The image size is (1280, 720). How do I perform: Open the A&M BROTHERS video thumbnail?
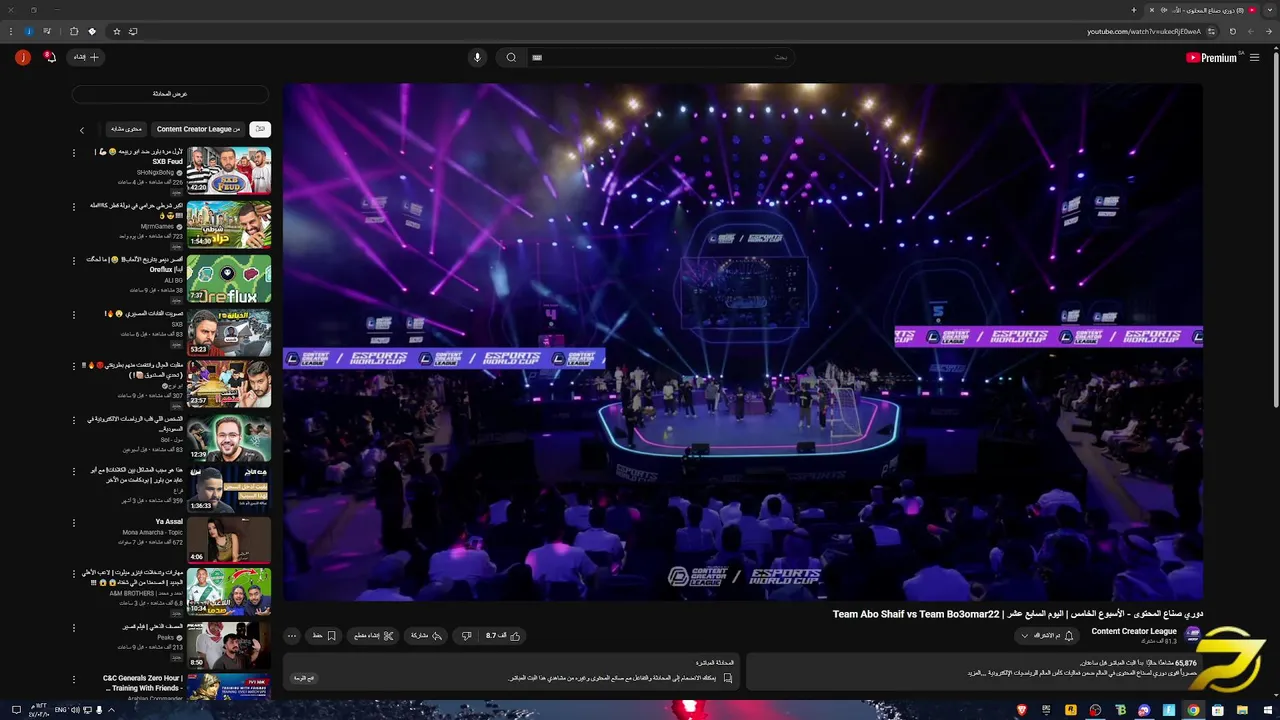pos(229,593)
